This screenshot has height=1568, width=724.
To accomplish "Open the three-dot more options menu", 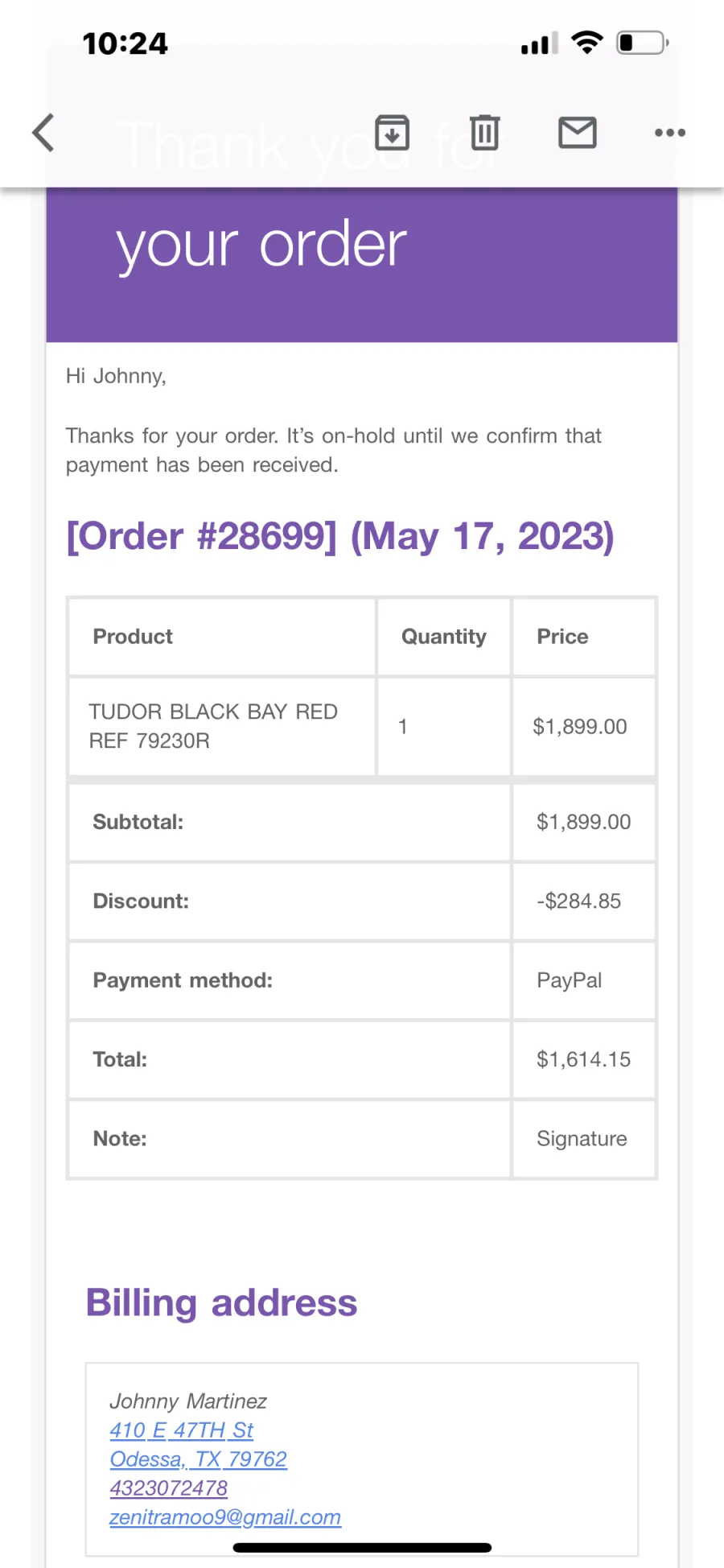I will click(x=670, y=133).
